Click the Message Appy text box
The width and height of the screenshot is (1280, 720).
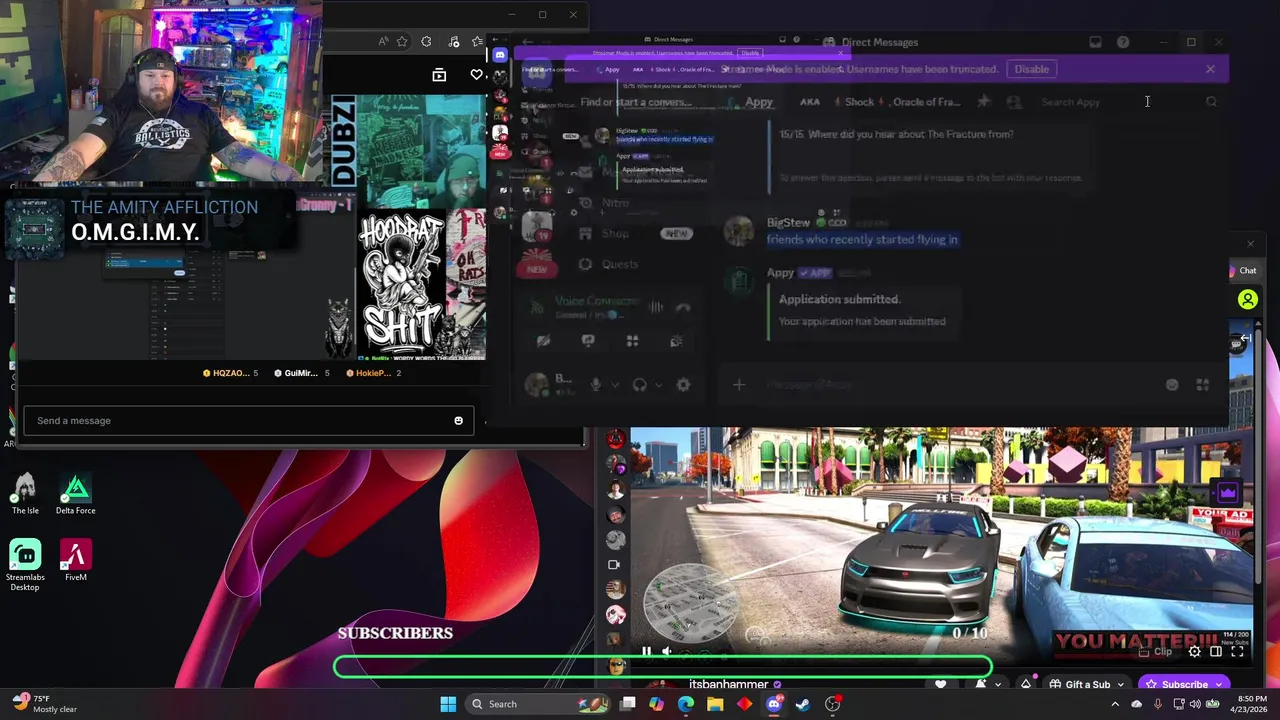[955, 384]
